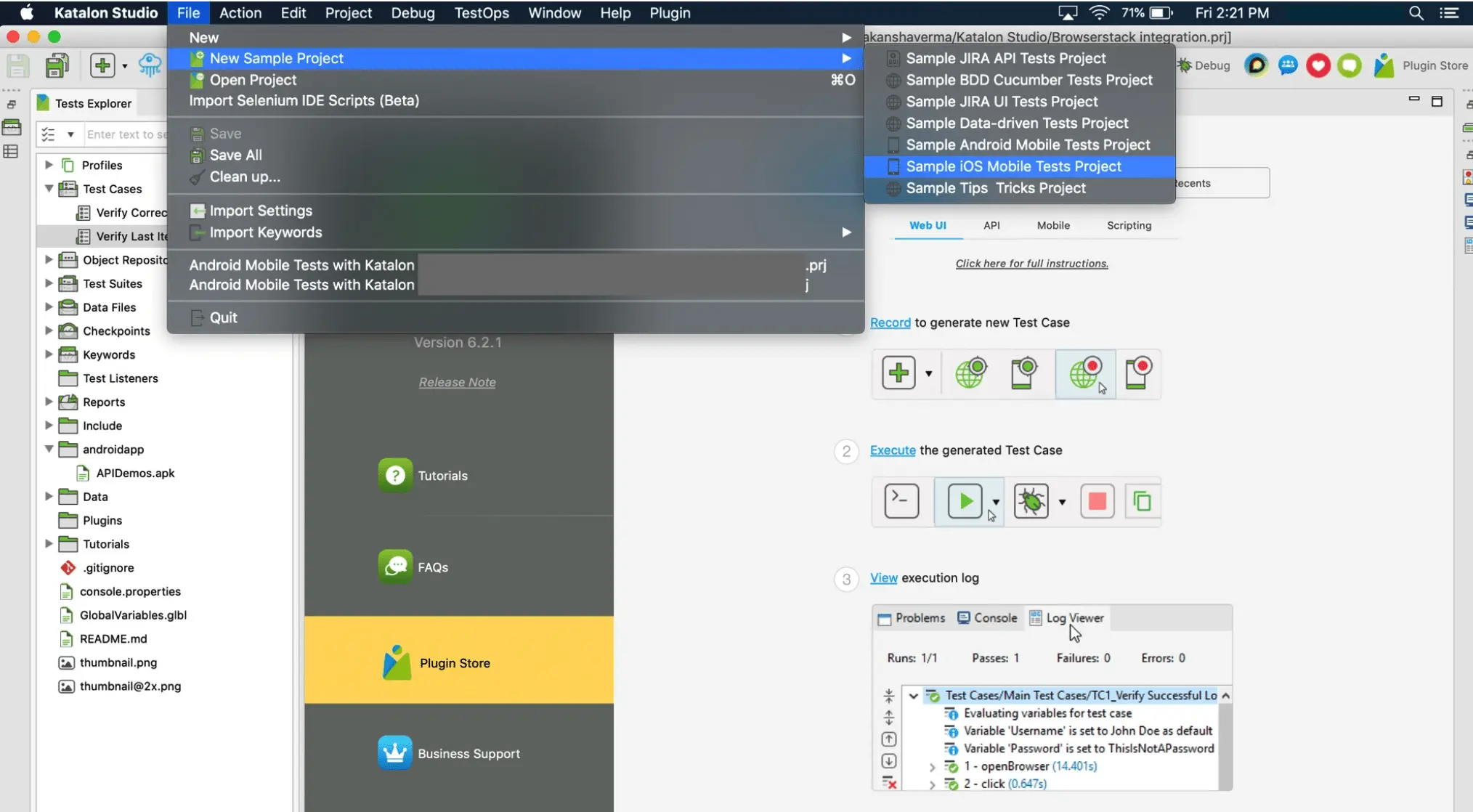Image resolution: width=1473 pixels, height=812 pixels.
Task: Click the green plus New toolbar button
Action: click(x=102, y=65)
